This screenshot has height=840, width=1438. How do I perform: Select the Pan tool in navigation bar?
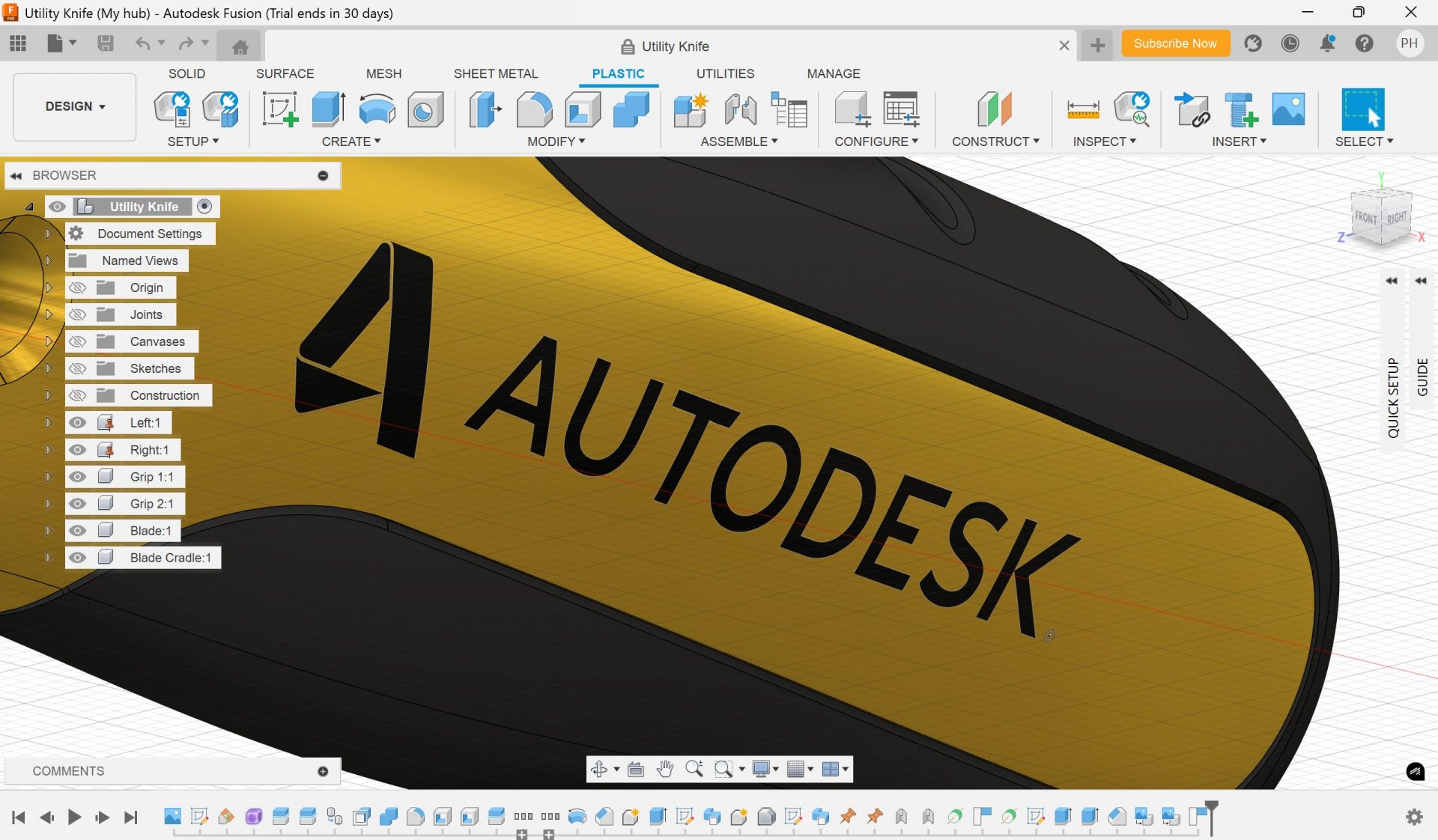pos(665,769)
